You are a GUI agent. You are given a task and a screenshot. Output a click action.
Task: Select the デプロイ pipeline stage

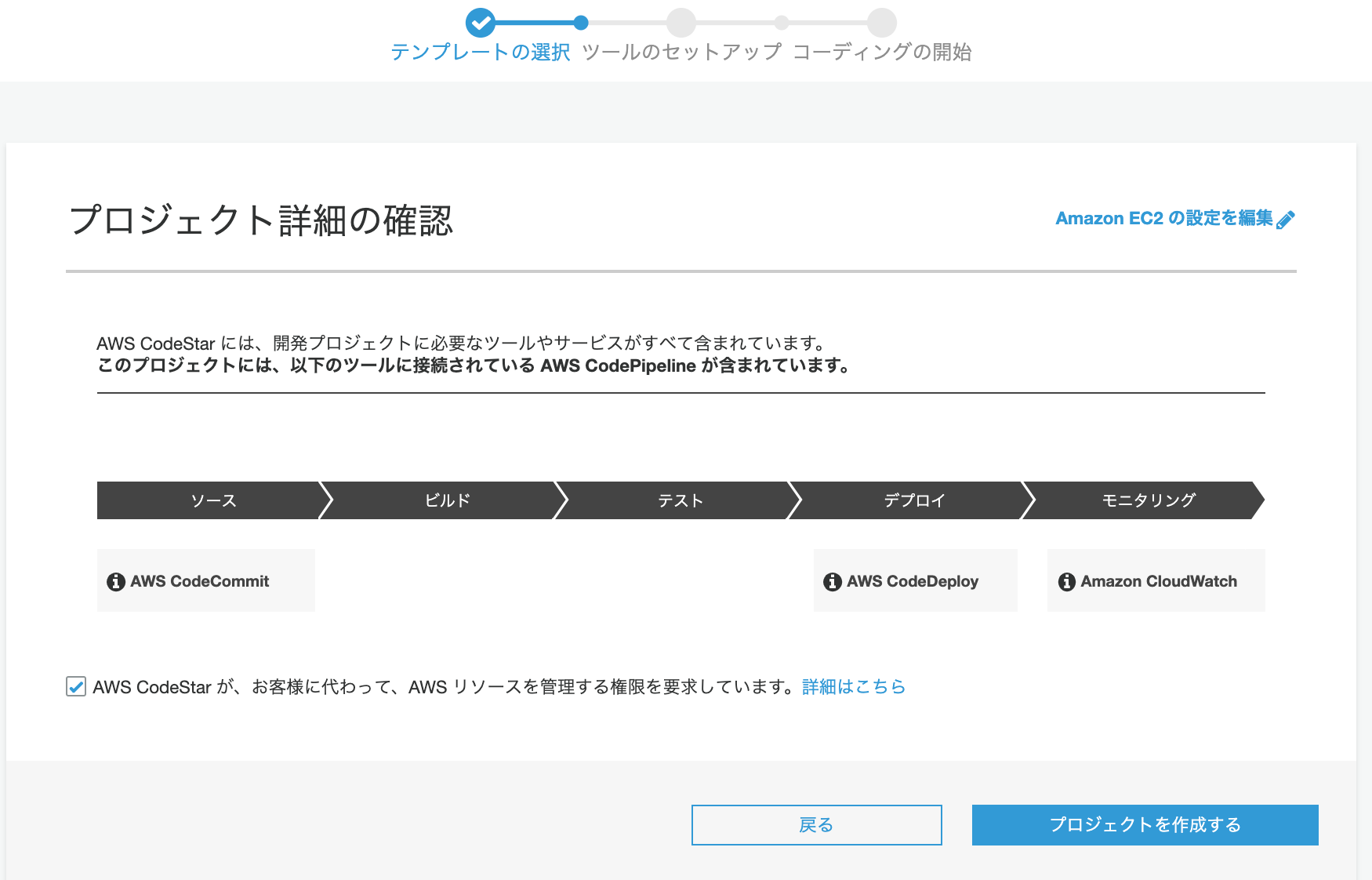point(915,500)
